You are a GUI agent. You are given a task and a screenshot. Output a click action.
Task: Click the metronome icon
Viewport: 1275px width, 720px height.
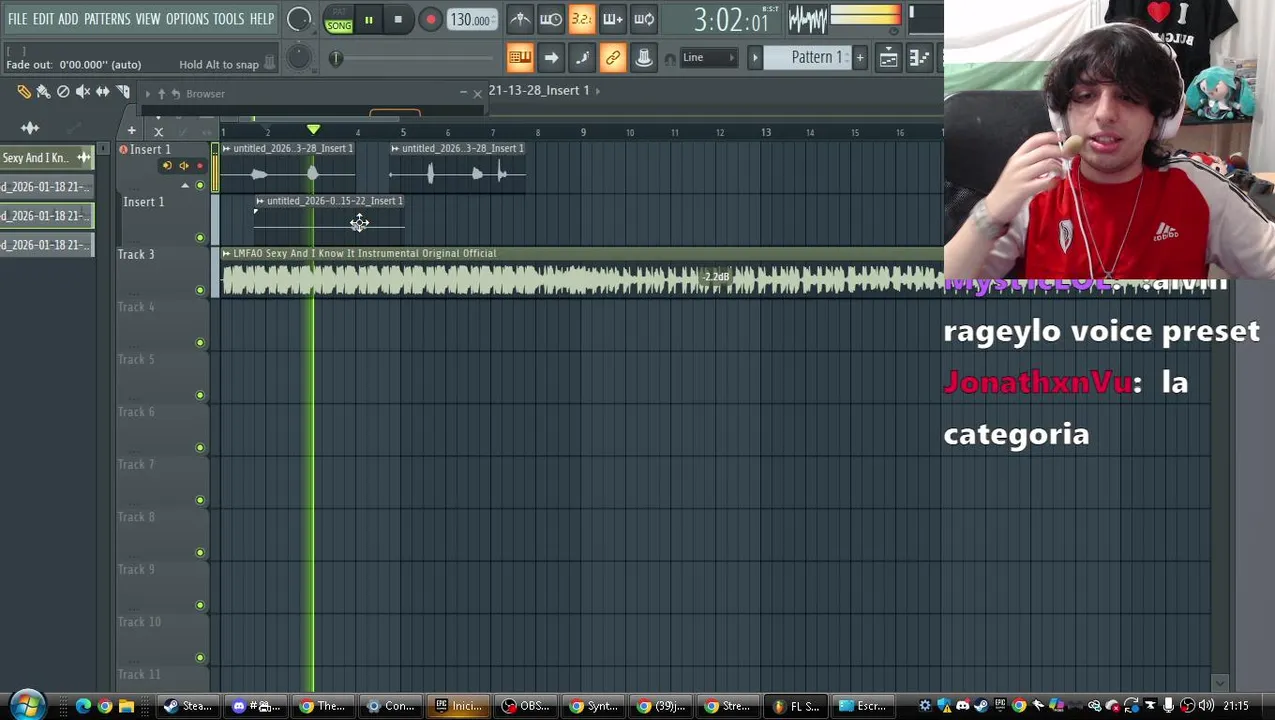point(520,19)
